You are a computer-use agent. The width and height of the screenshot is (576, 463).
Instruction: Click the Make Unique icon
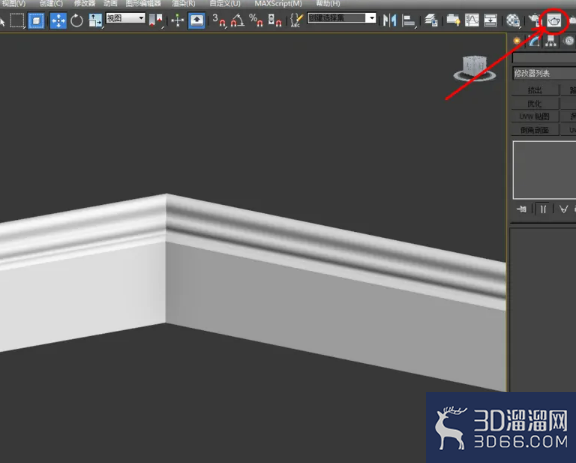(564, 209)
